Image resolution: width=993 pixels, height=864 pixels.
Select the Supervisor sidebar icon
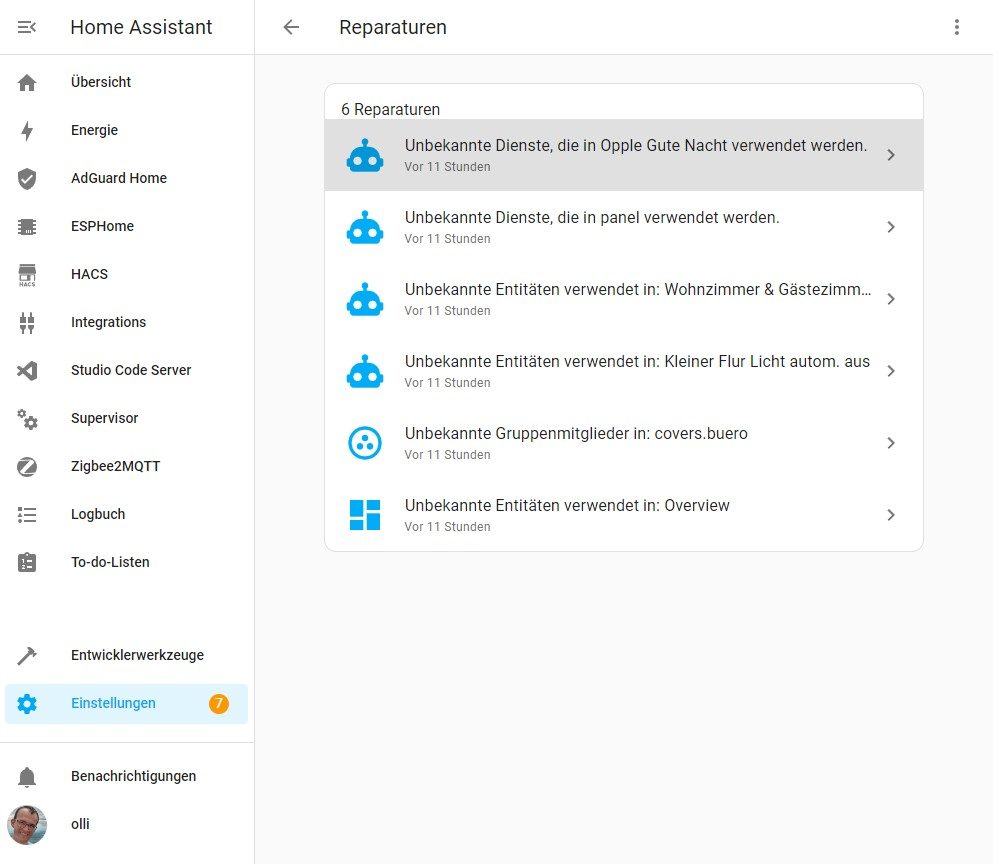pos(29,418)
